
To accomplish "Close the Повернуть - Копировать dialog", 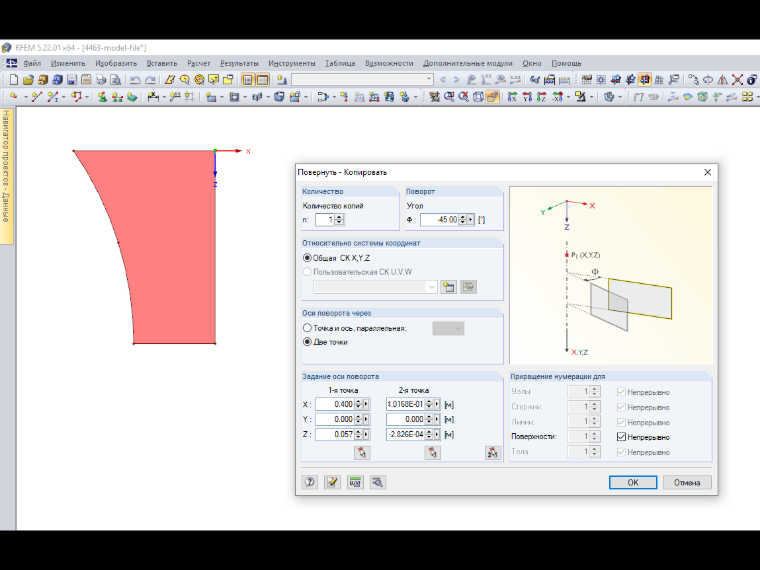I will click(708, 172).
